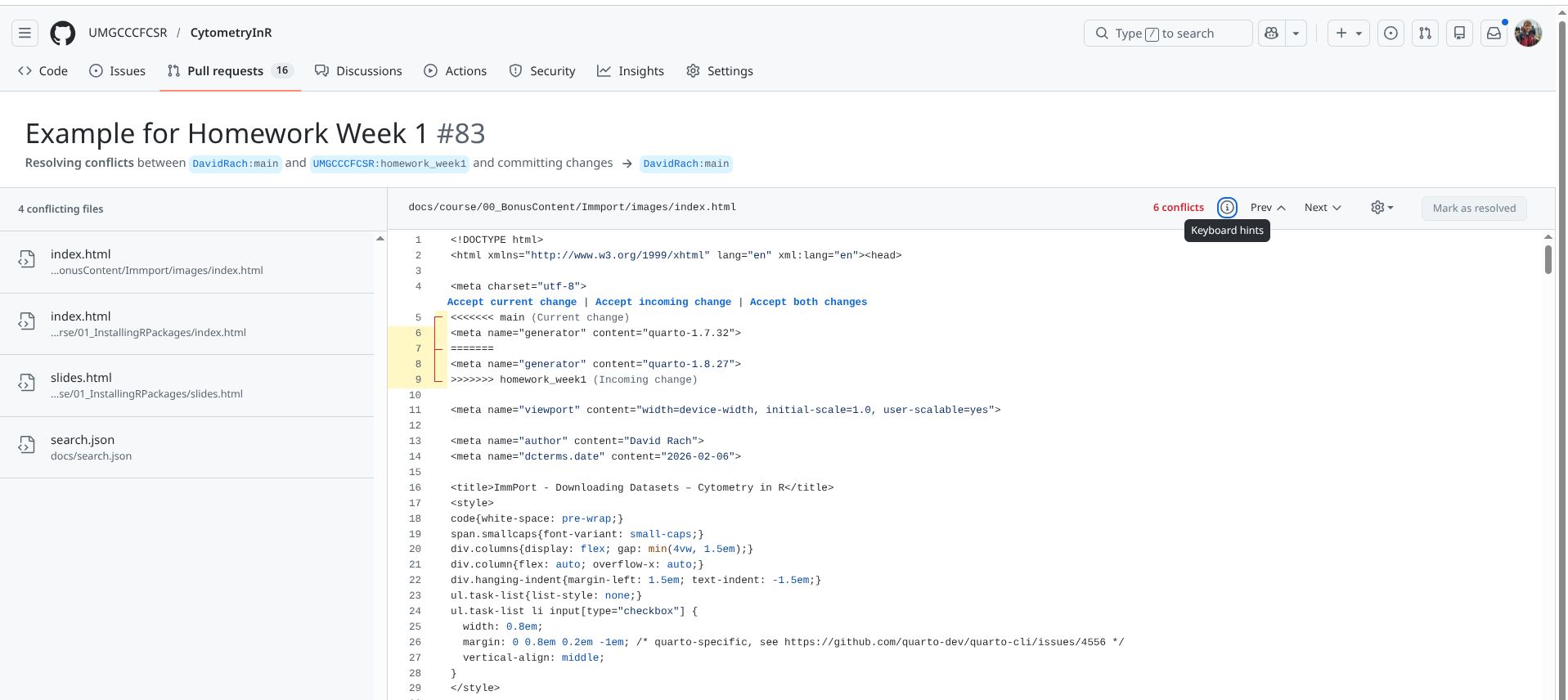Jump to Next conflict
The width and height of the screenshot is (1568, 700).
coord(1323,208)
